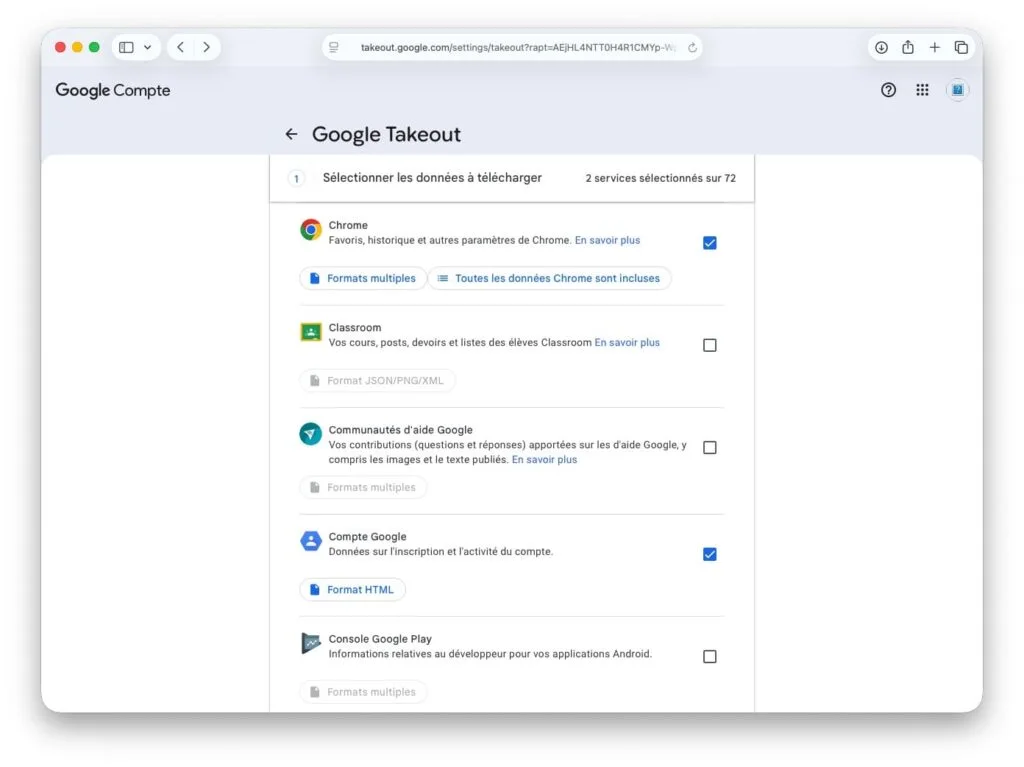Viewport: 1024px width, 767px height.
Task: Click the profile avatar icon
Action: [957, 90]
